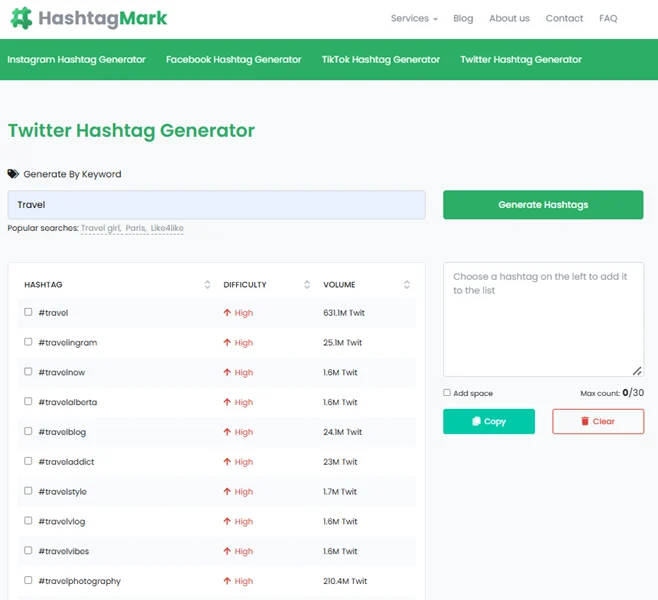Image resolution: width=658 pixels, height=600 pixels.
Task: Click the 1.7M Twit volume value
Action: [x=340, y=491]
